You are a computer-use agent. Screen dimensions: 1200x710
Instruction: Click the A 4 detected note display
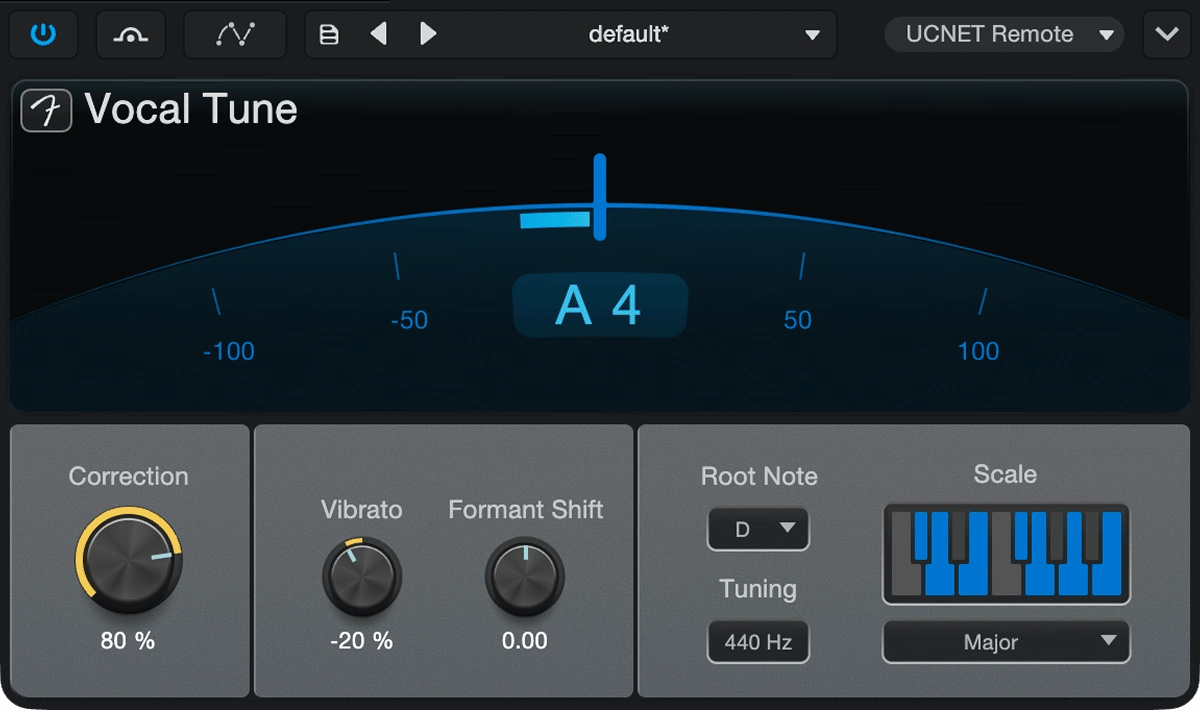[600, 305]
